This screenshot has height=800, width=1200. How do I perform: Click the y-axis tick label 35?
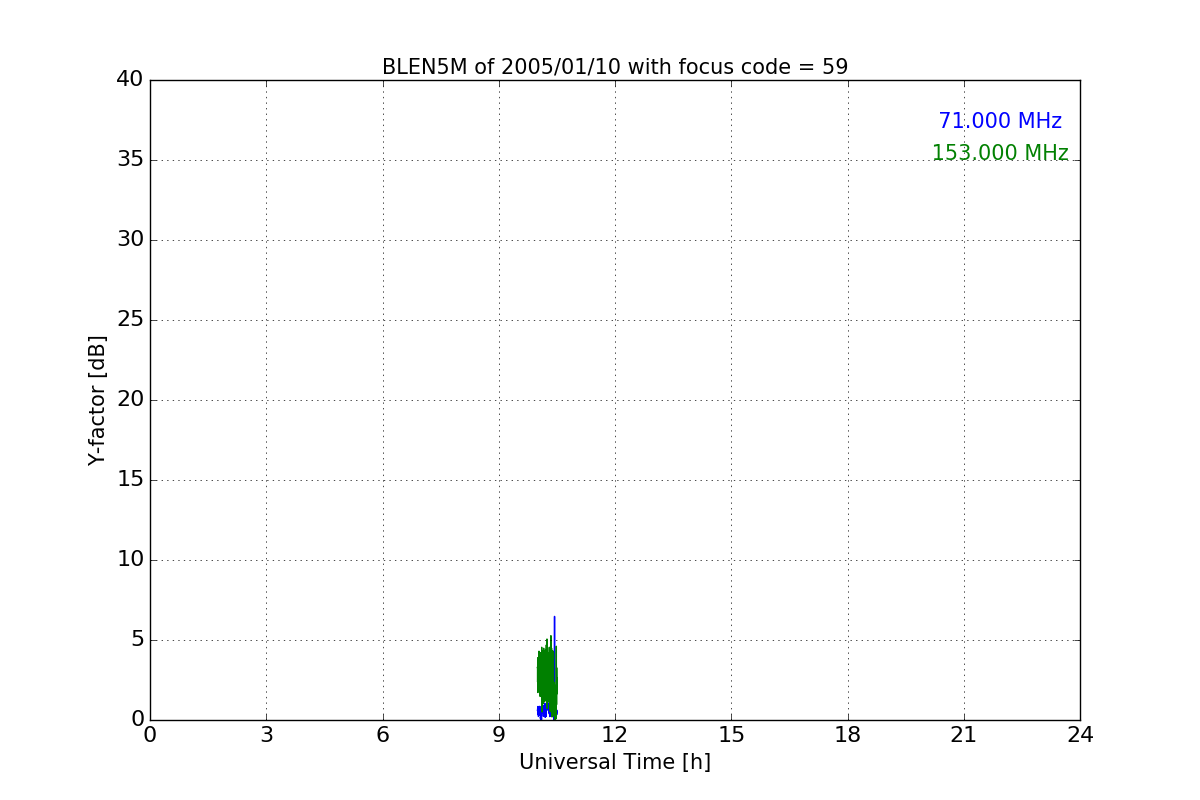pyautogui.click(x=130, y=160)
